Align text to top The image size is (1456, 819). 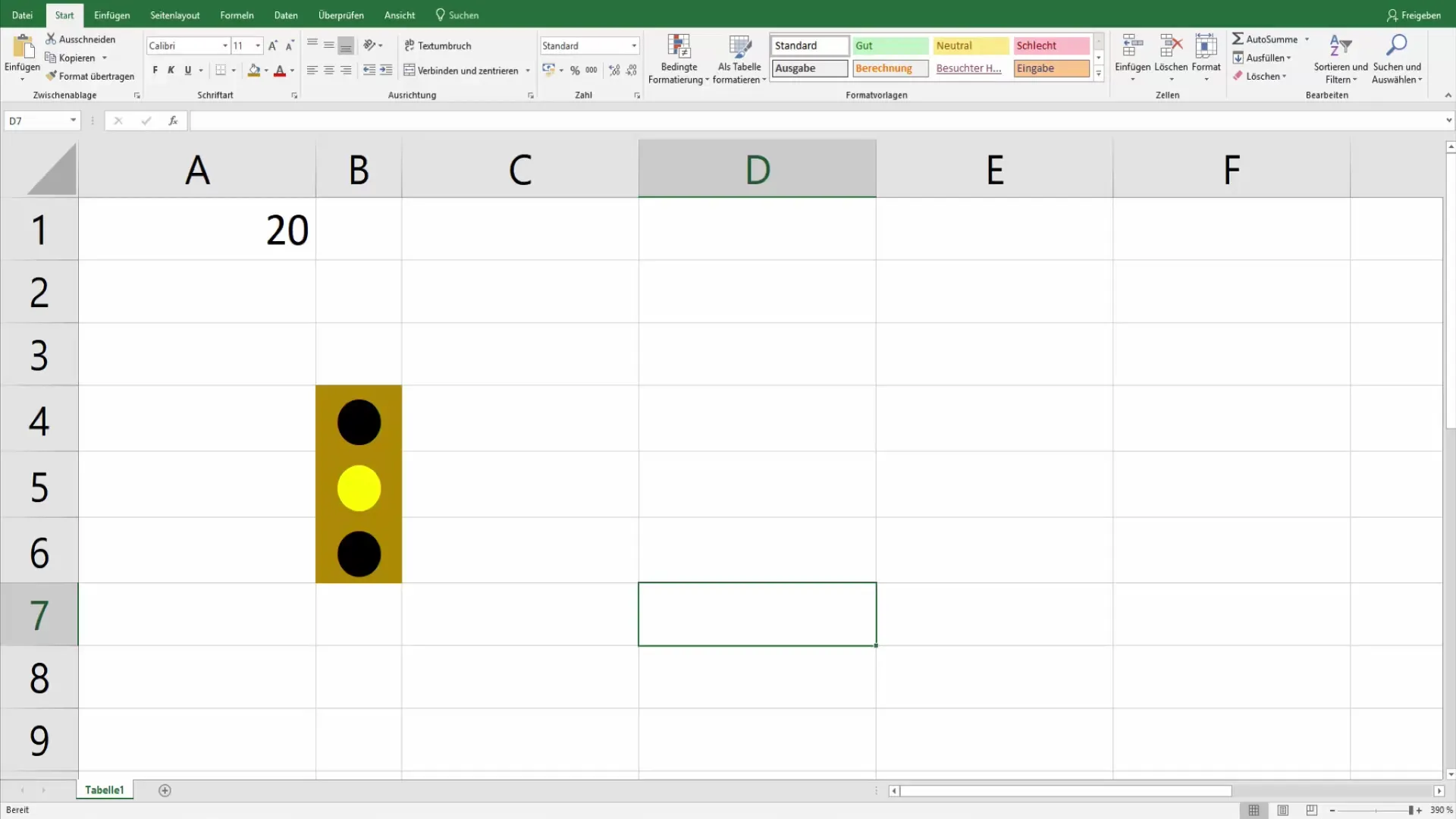coord(312,45)
